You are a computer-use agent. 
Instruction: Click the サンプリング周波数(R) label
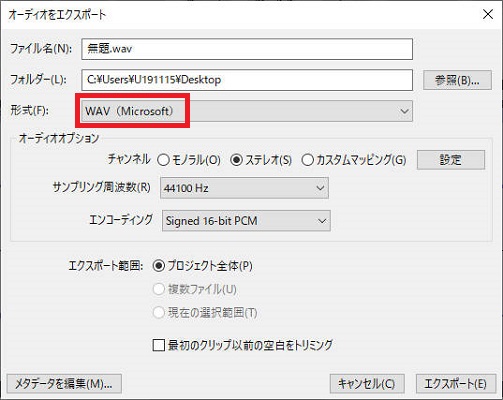click(x=102, y=187)
